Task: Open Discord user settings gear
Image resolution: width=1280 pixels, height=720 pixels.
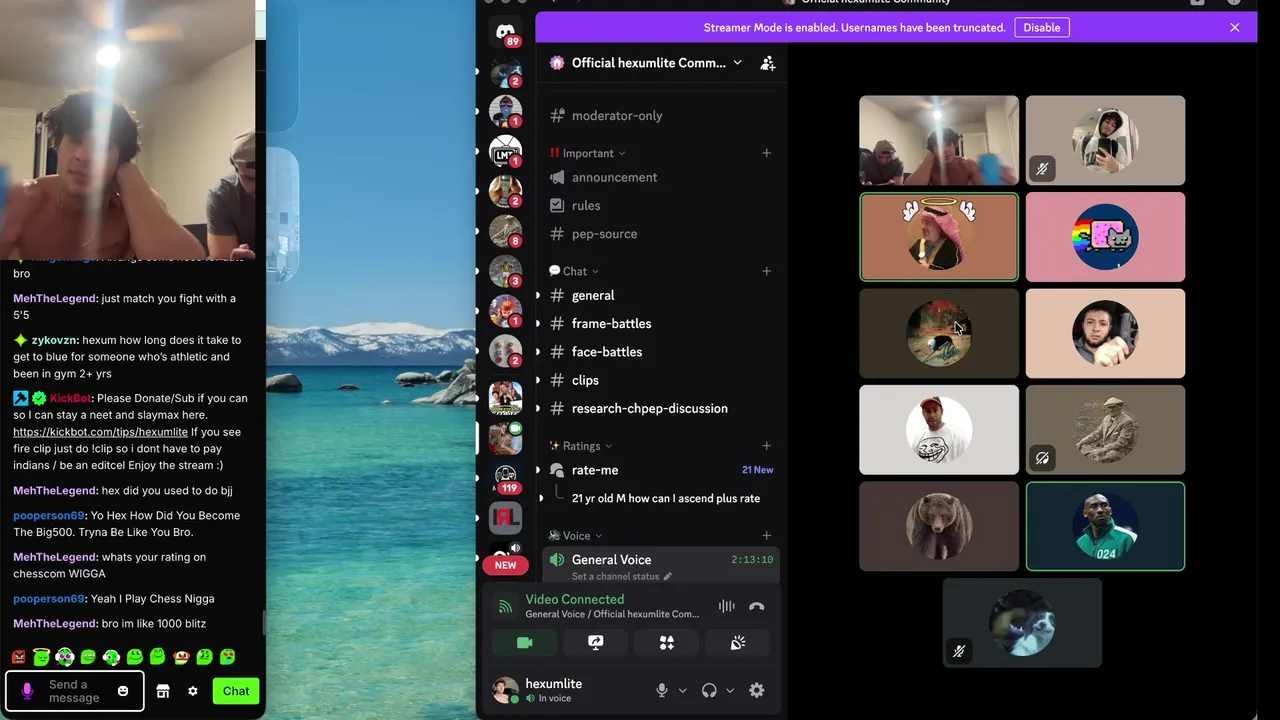Action: tap(757, 690)
